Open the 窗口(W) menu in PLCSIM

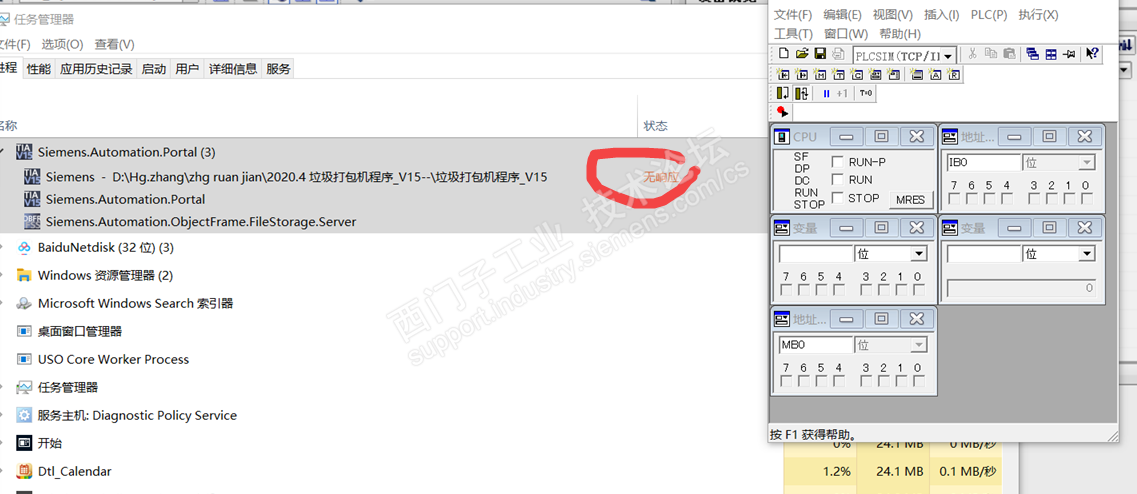point(846,33)
